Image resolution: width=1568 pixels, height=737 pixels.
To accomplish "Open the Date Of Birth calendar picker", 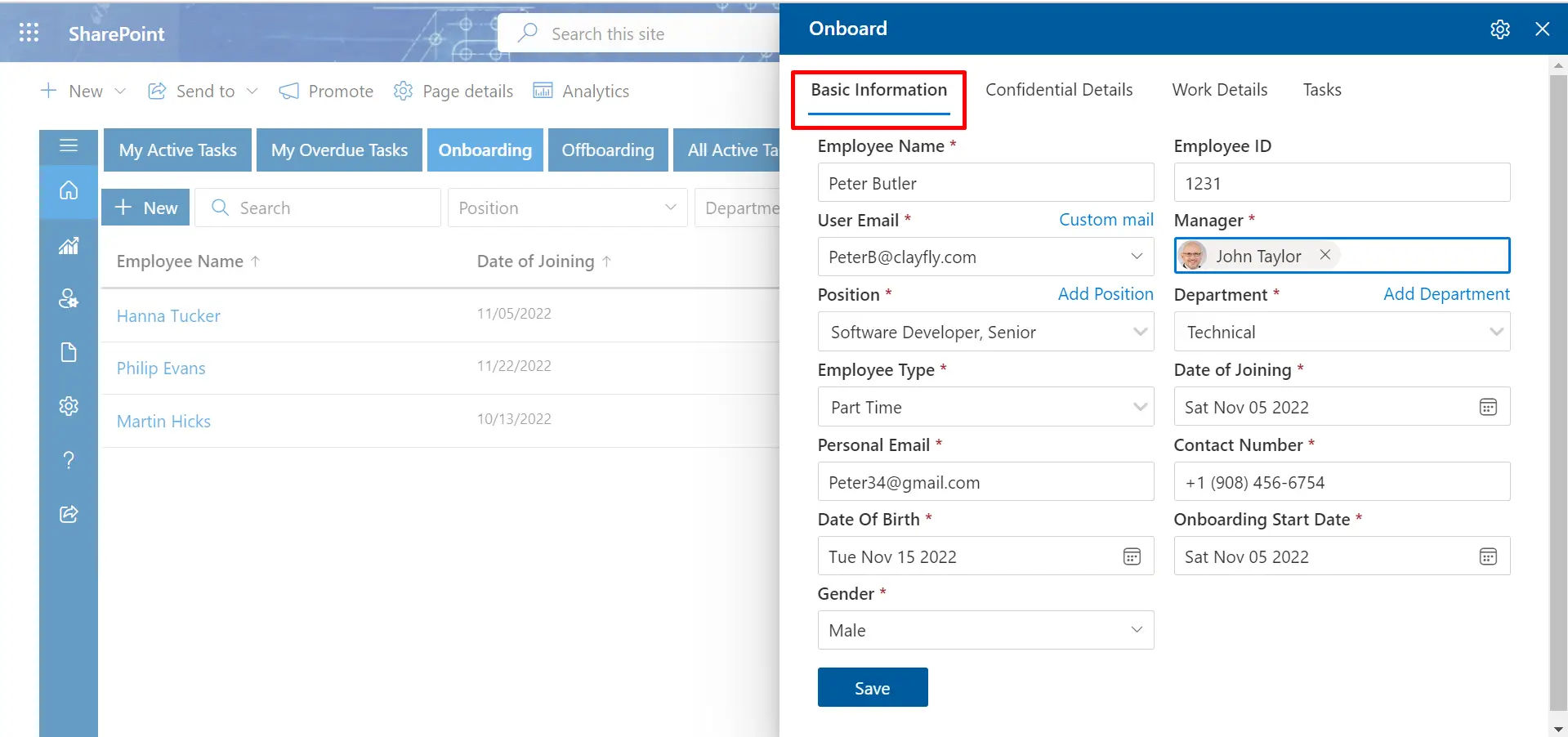I will coord(1131,556).
